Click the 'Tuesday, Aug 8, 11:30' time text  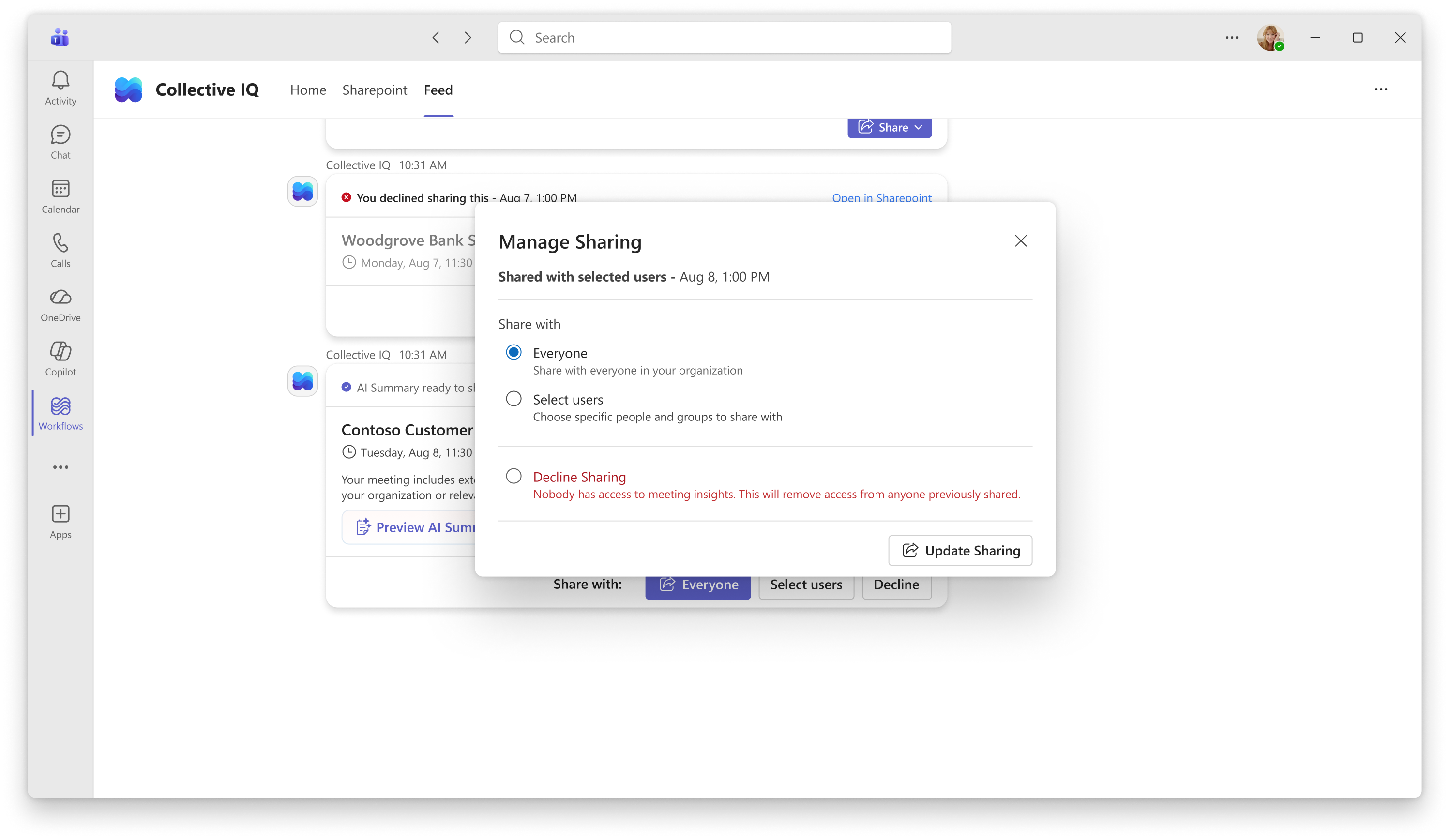click(416, 453)
